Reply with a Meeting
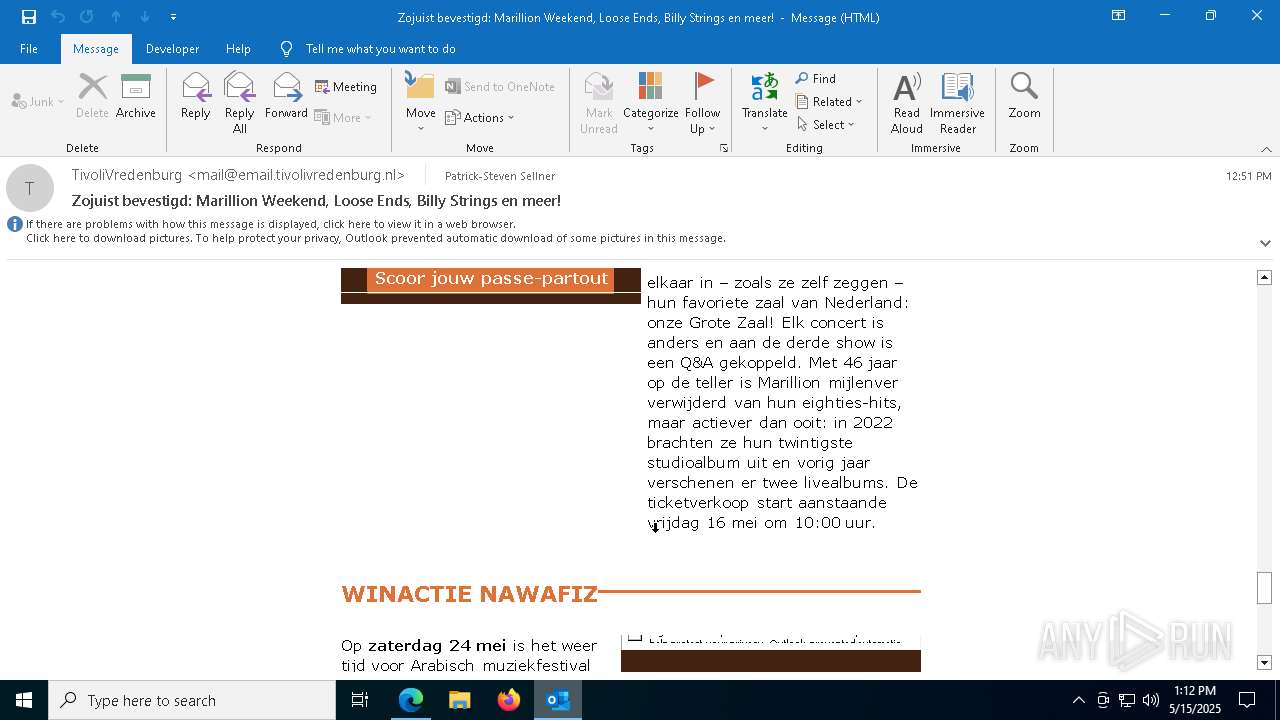The height and width of the screenshot is (720, 1280). coord(346,87)
